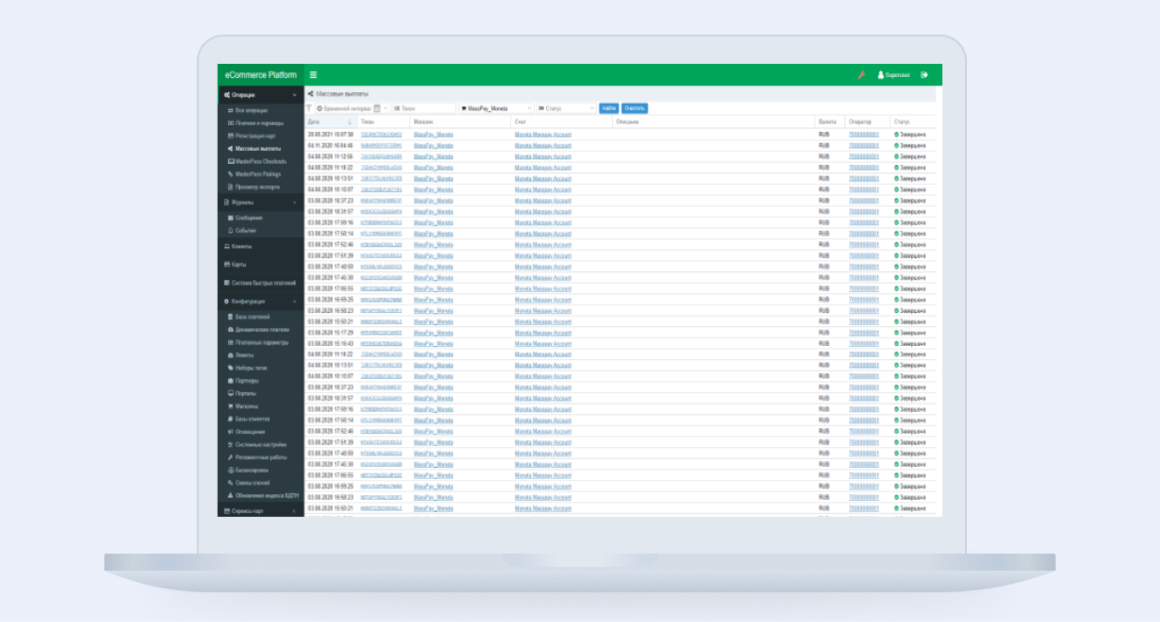Image resolution: width=1160 pixels, height=622 pixels.
Task: Click the red wrench icon in header
Action: tap(860, 75)
